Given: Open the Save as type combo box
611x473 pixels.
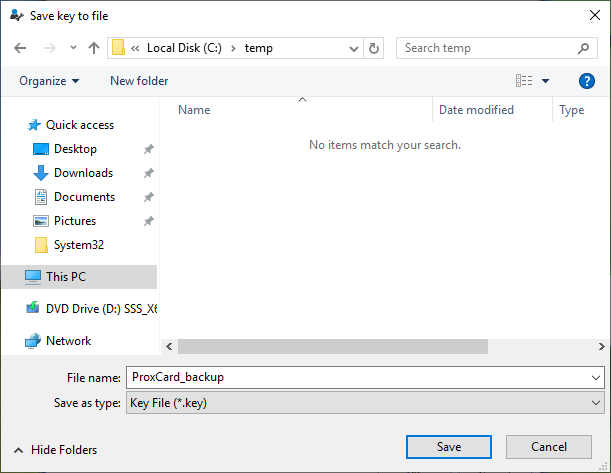Looking at the screenshot, I should (365, 403).
